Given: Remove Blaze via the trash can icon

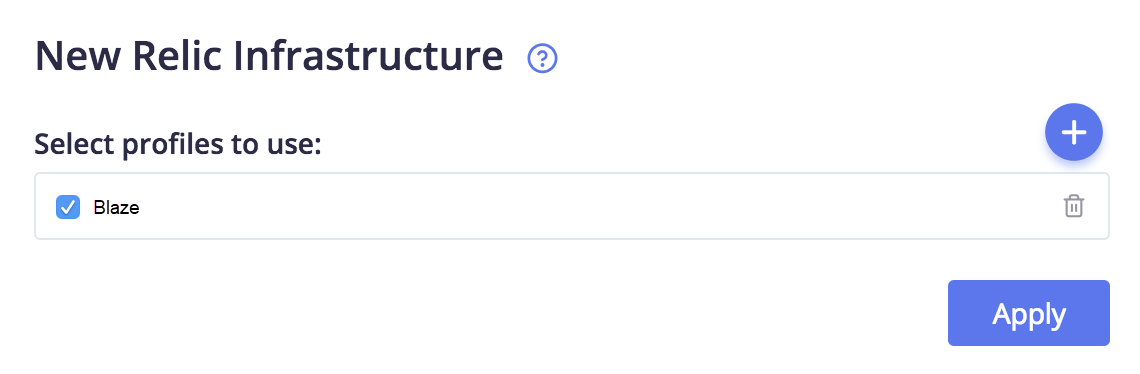Looking at the screenshot, I should pyautogui.click(x=1074, y=207).
